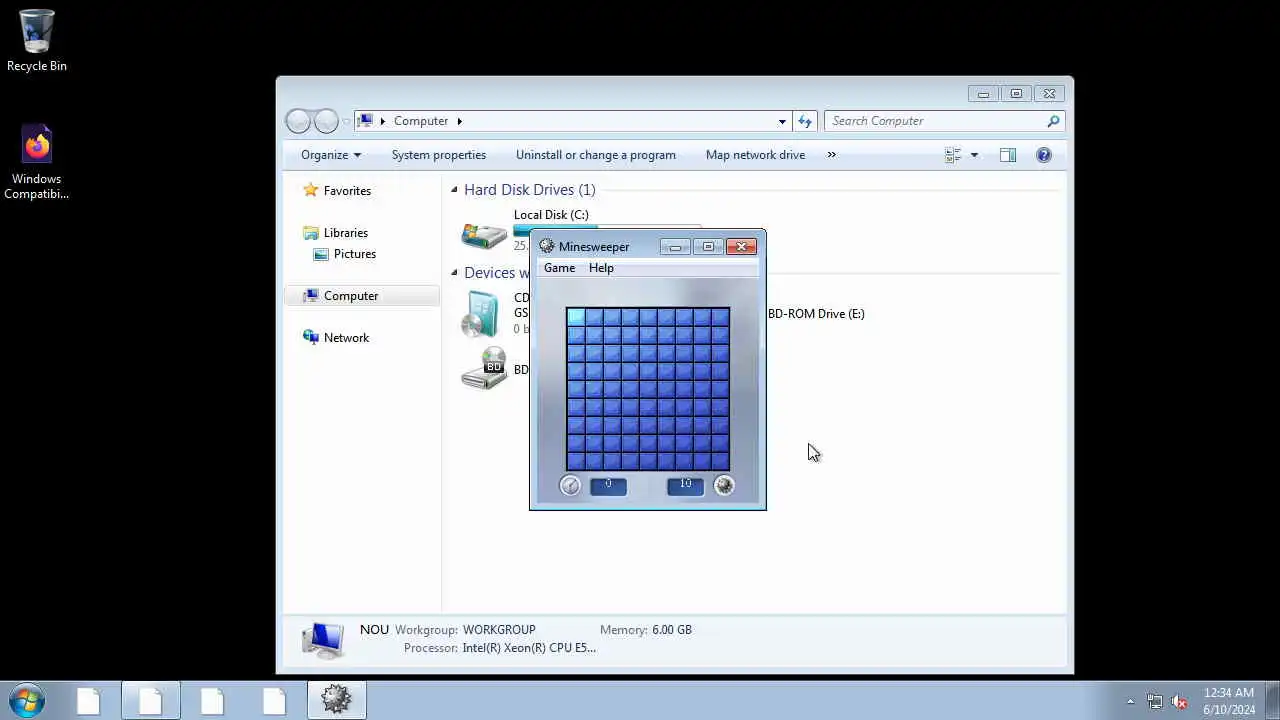1280x720 pixels.
Task: Open address bar previous locations dropdown
Action: (x=782, y=121)
